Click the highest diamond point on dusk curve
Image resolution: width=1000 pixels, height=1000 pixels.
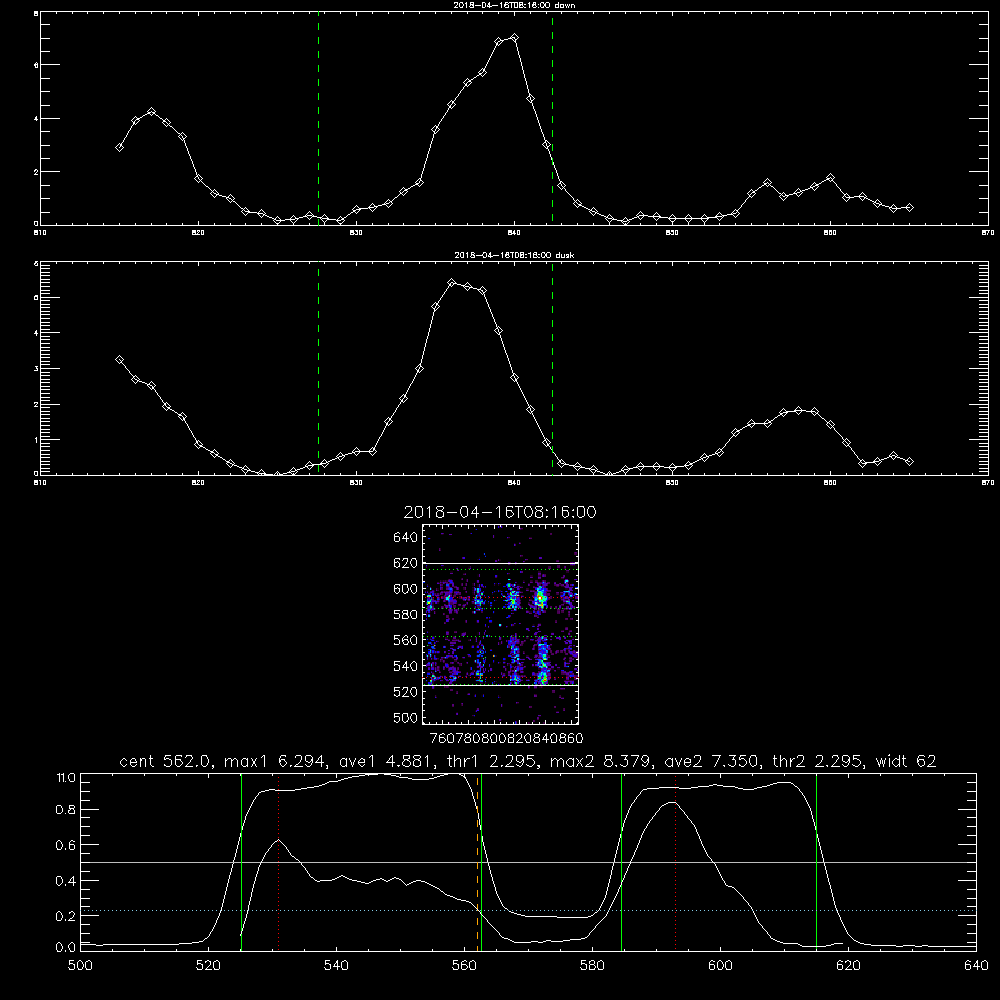pos(452,283)
